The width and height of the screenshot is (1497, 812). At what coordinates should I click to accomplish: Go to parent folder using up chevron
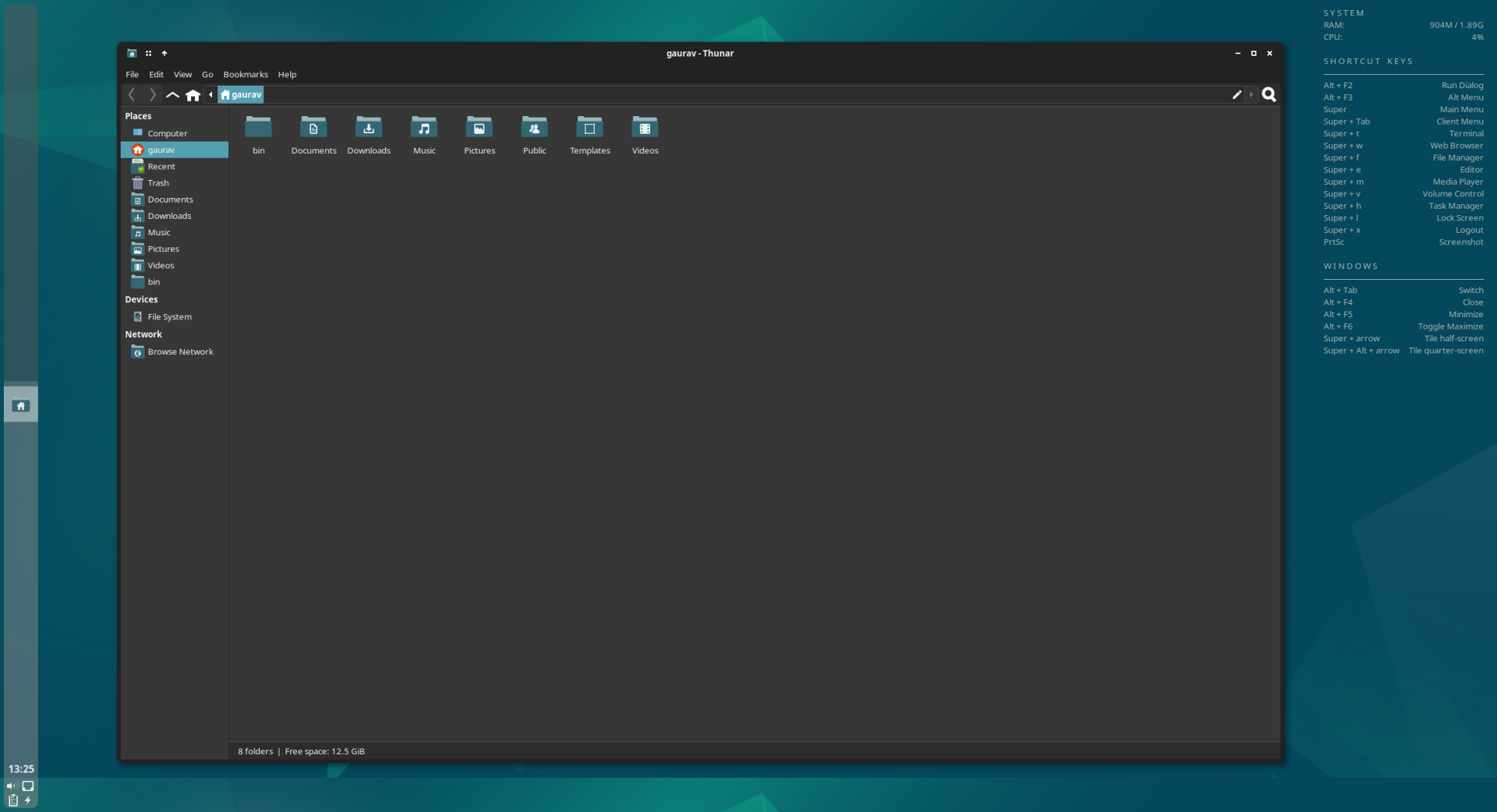[172, 94]
